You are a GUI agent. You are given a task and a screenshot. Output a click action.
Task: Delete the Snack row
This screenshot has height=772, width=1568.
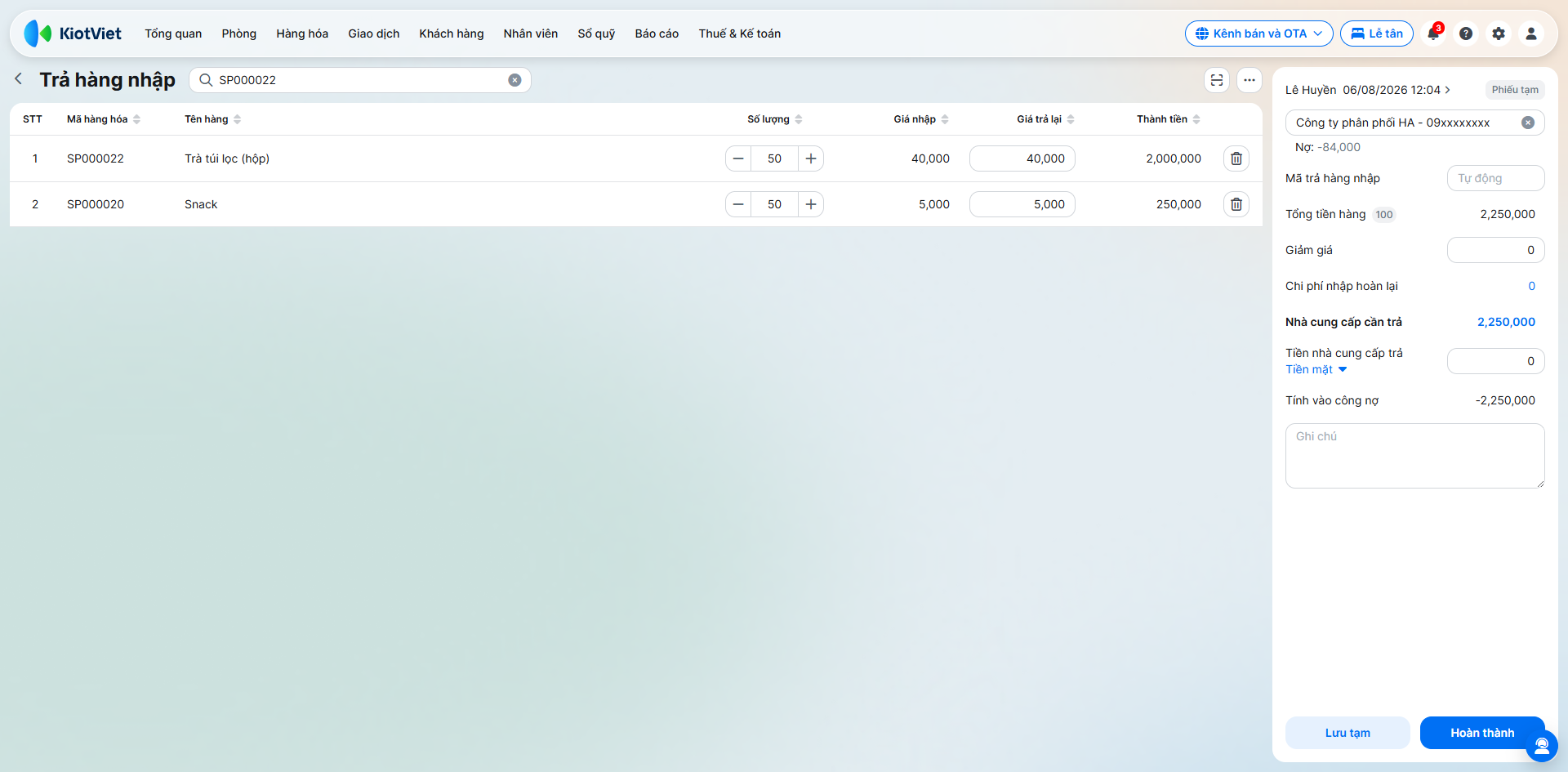tap(1236, 204)
